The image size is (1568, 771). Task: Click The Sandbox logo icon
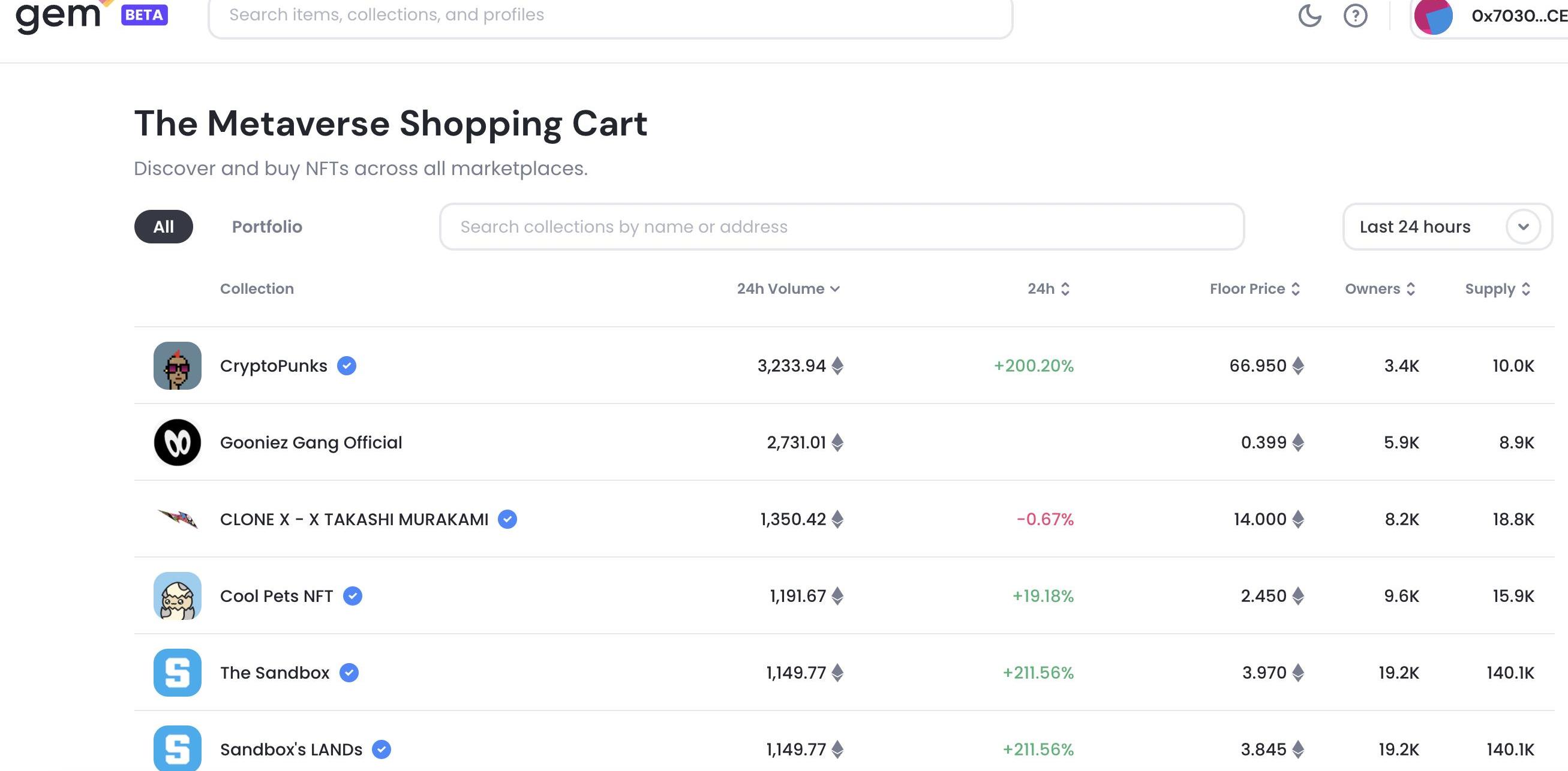(177, 673)
